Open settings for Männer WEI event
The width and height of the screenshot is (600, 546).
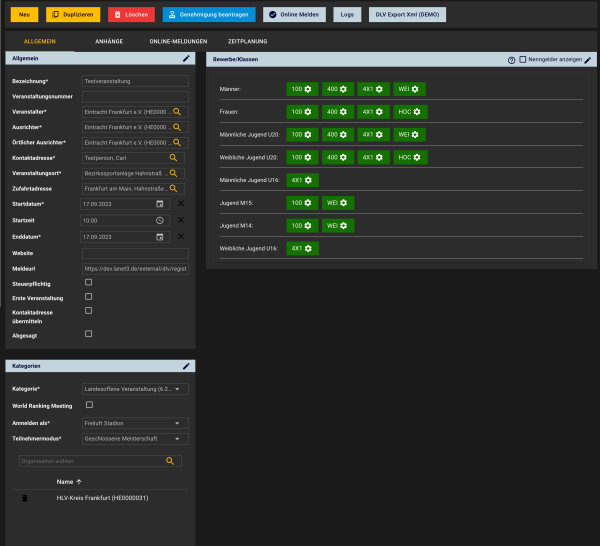[x=415, y=89]
